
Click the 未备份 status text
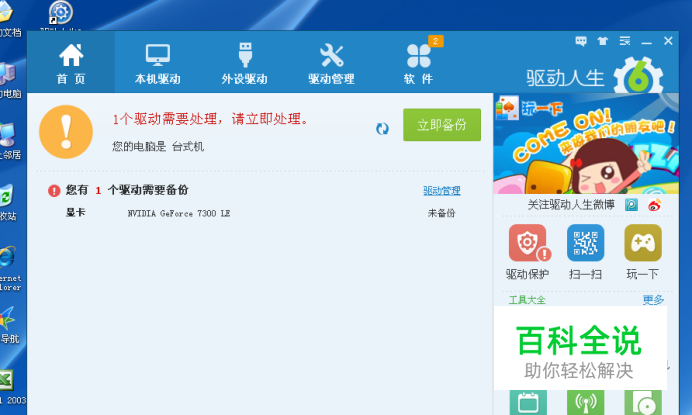coord(441,213)
